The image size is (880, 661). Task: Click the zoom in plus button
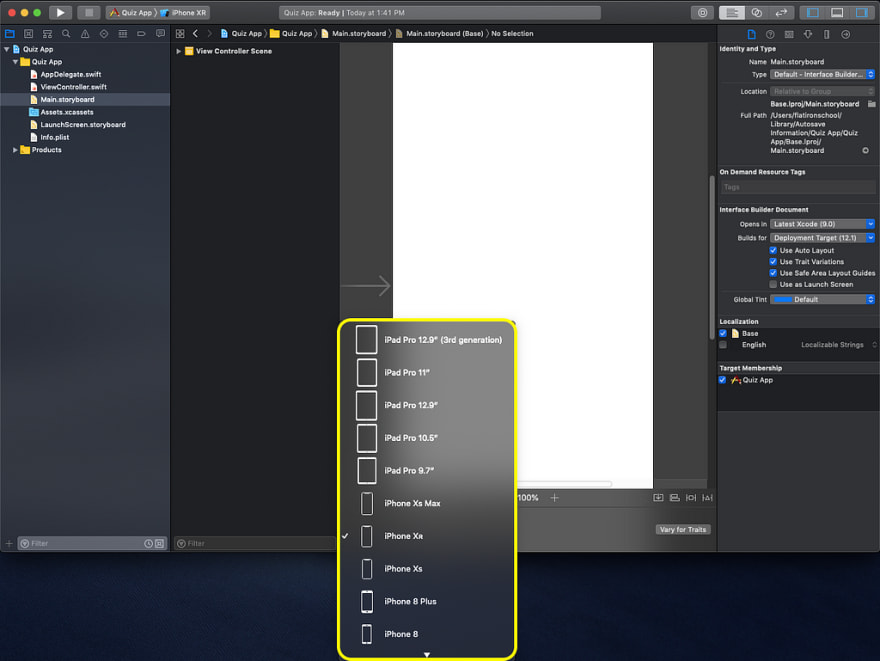(x=554, y=498)
